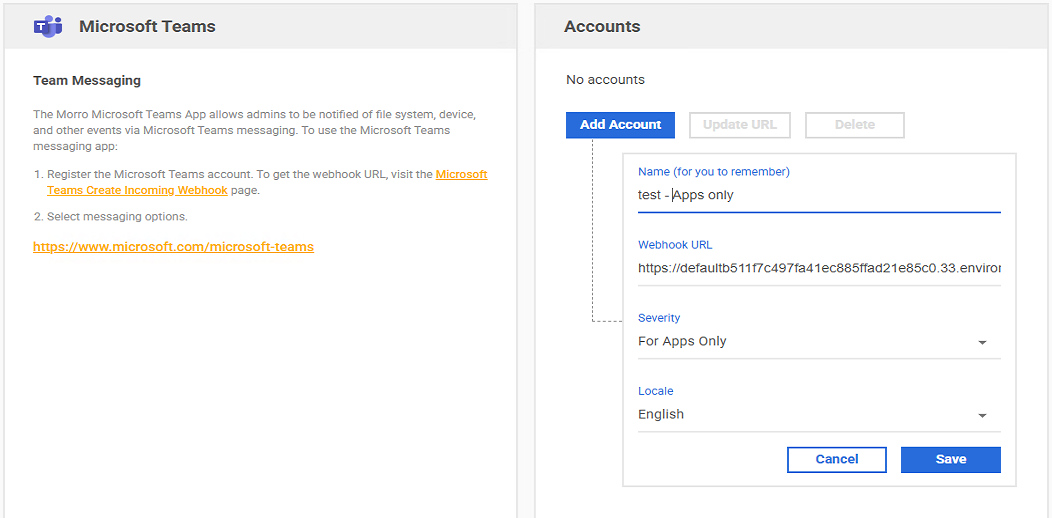Viewport: 1052px width, 518px height.
Task: Focus the Webhook URL input field
Action: [819, 269]
